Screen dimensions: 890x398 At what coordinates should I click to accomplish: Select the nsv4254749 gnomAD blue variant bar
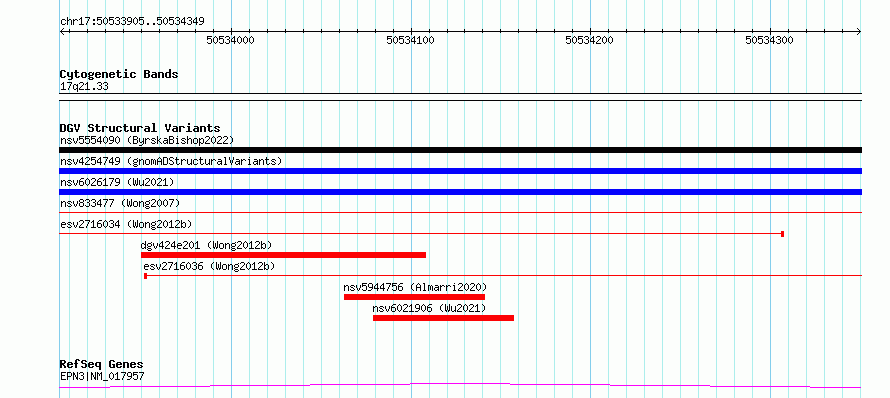tap(460, 171)
